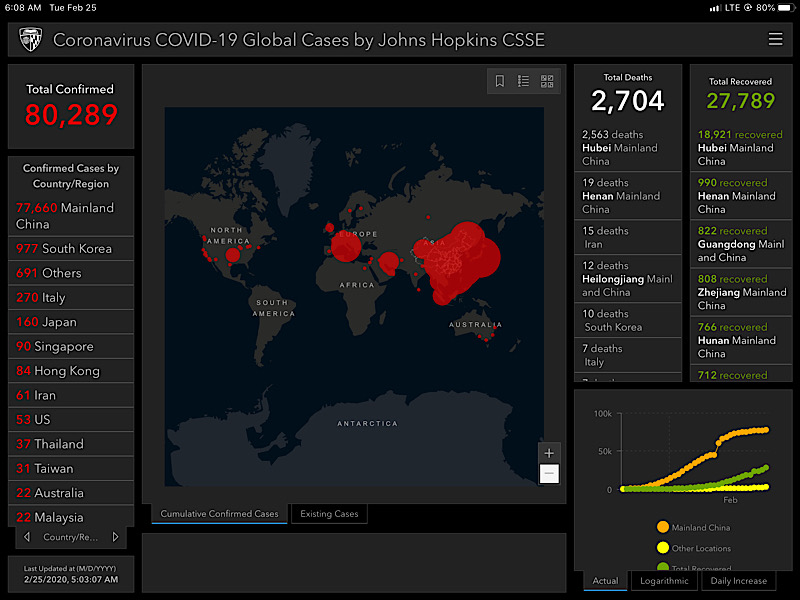Click the red circle over the United States

point(233,255)
